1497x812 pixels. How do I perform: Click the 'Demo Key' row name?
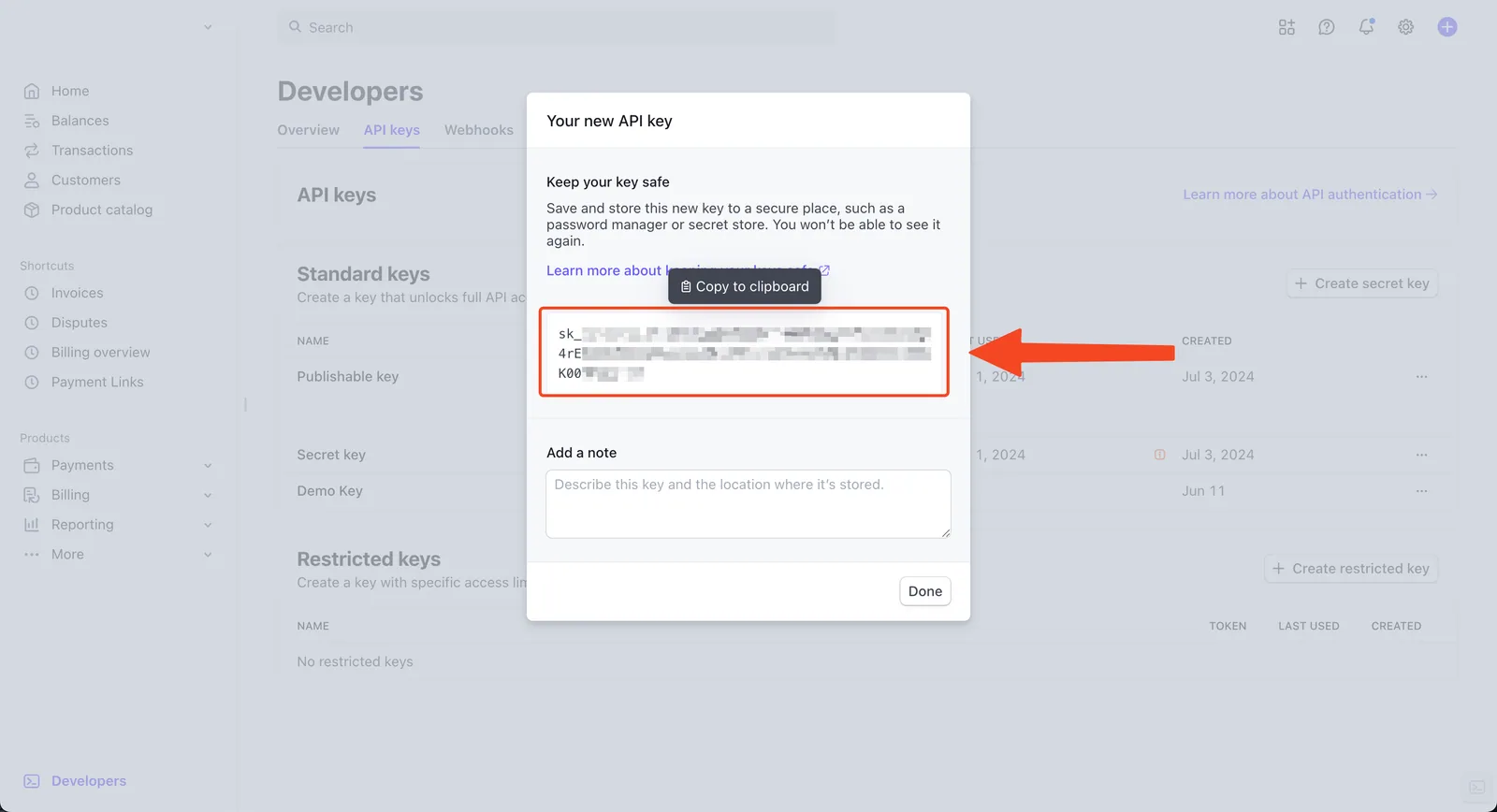point(330,491)
